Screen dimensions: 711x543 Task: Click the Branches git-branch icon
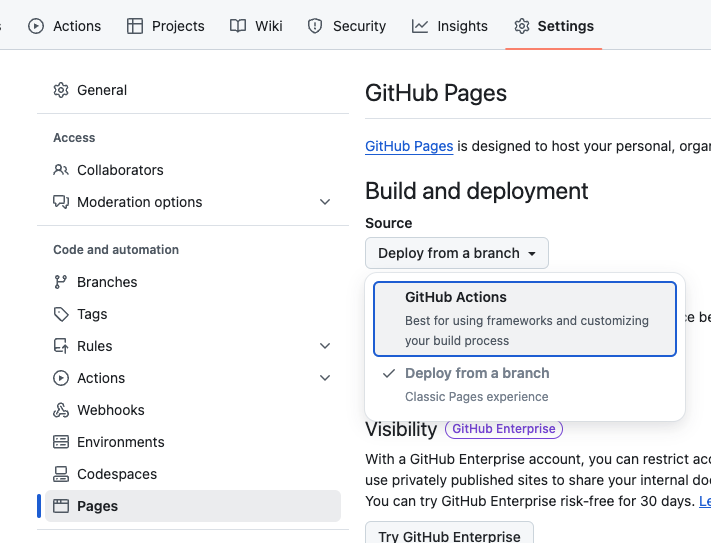click(x=61, y=282)
